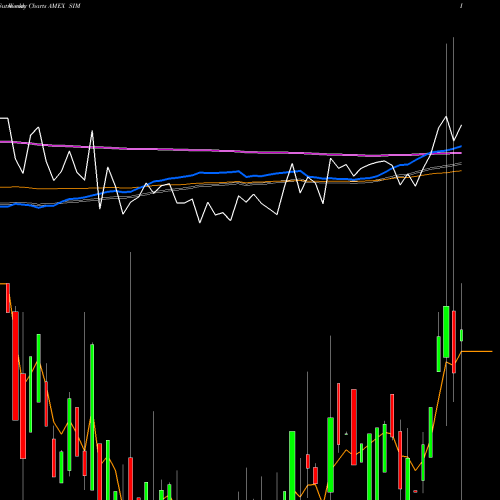Screen dimensions: 500x500
Task: Click the 'Charts AMEX SIM' title text
Action: tap(54, 6)
